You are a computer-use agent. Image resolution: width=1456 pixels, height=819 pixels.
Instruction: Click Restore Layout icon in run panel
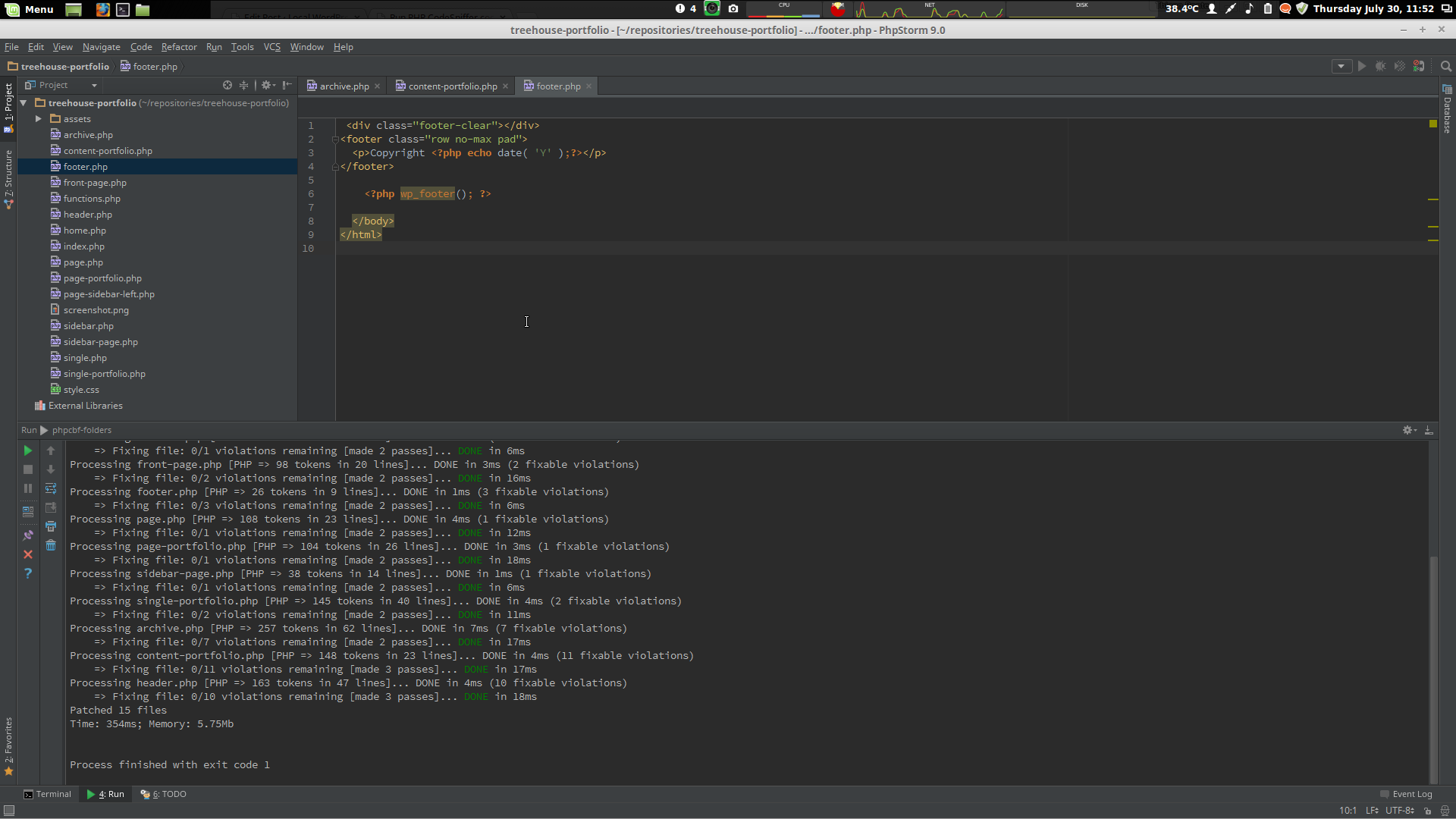[x=28, y=512]
